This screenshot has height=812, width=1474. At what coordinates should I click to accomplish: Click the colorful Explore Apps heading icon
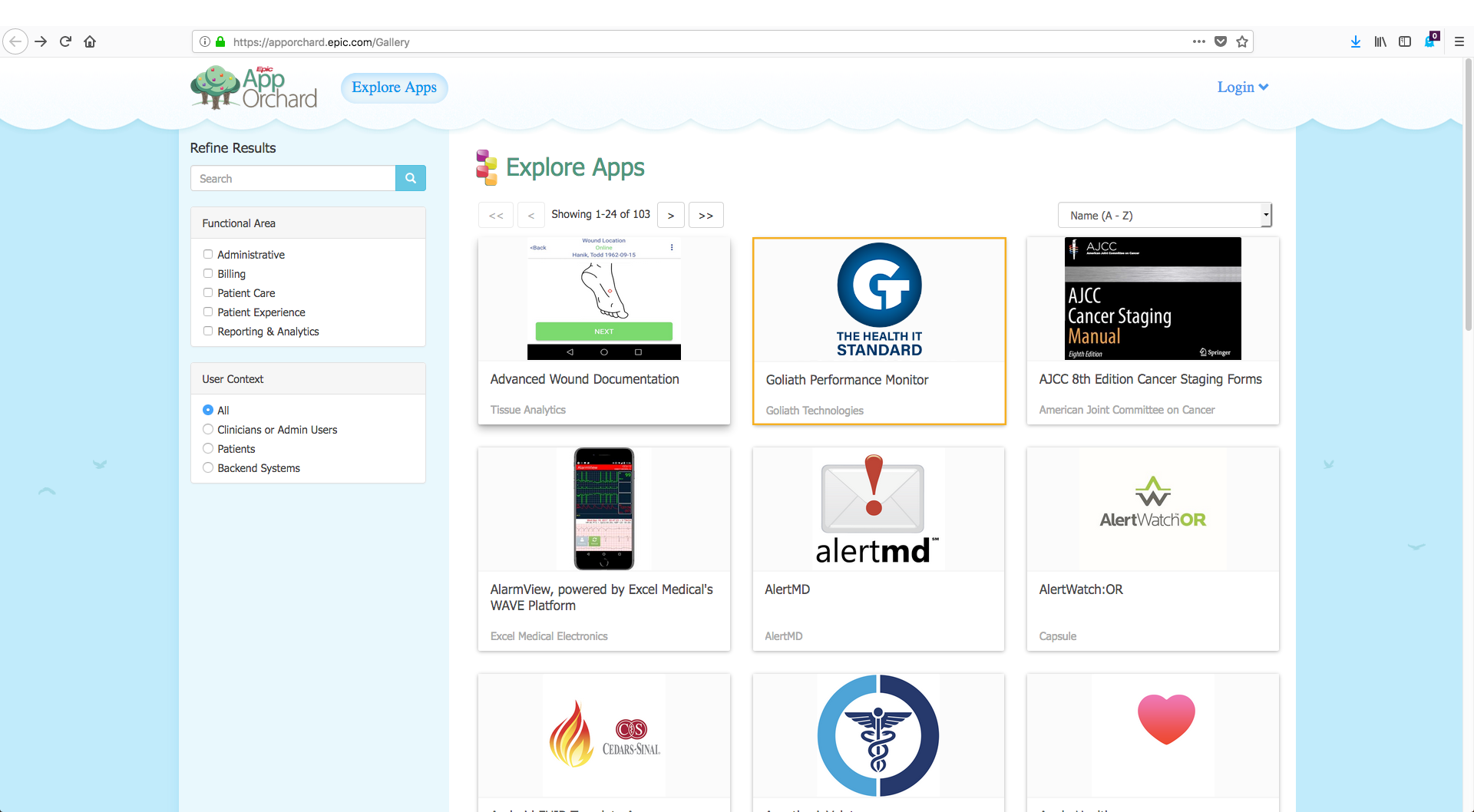486,167
